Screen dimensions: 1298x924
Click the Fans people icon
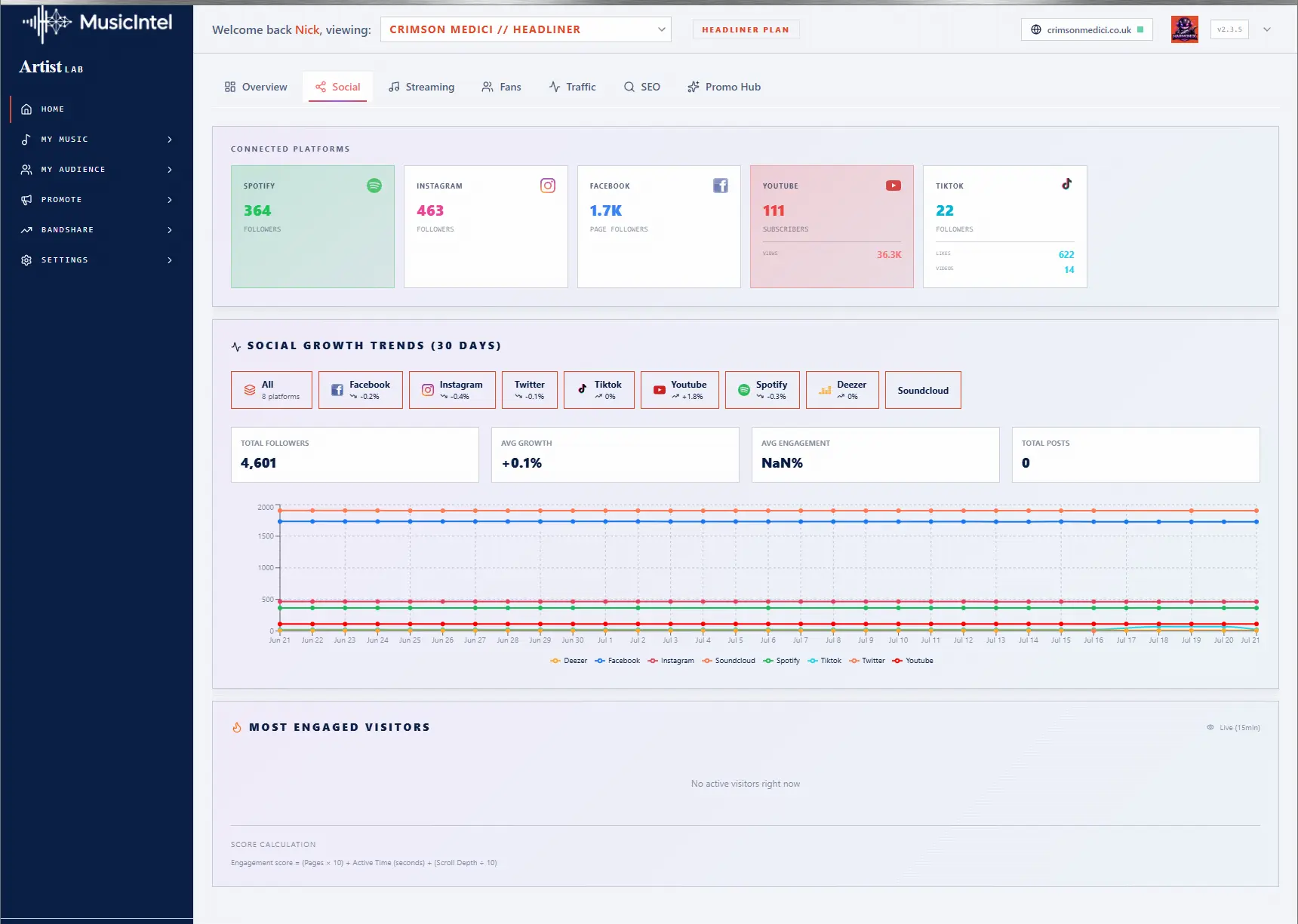click(488, 87)
